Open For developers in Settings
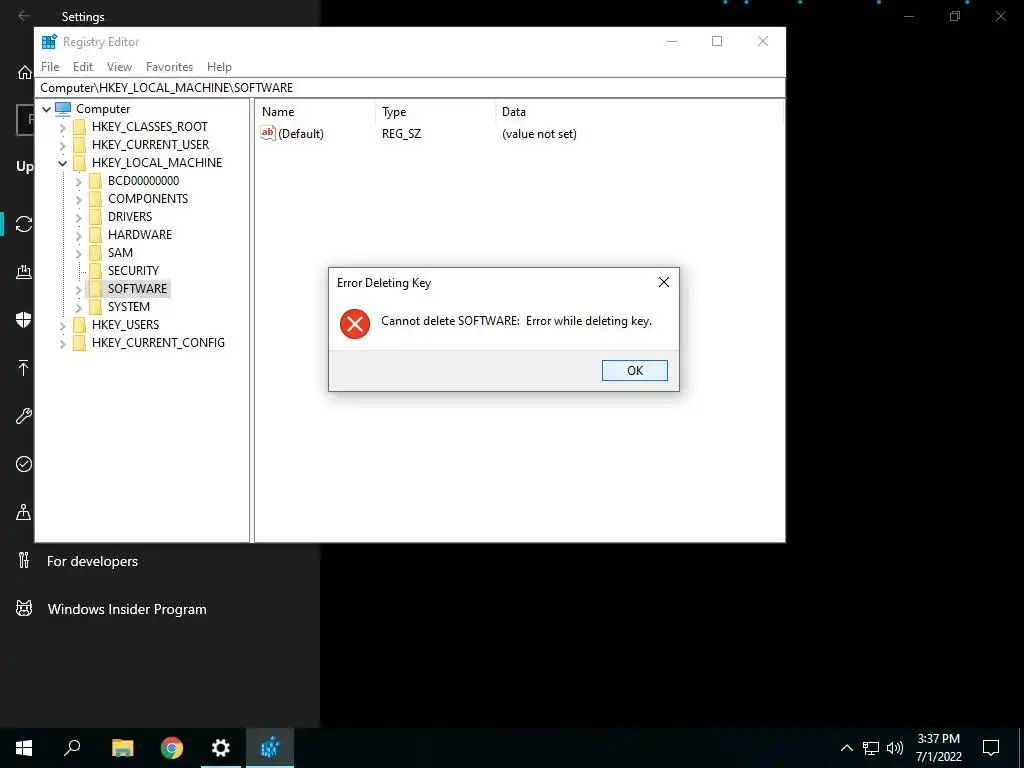1024x768 pixels. coord(92,561)
